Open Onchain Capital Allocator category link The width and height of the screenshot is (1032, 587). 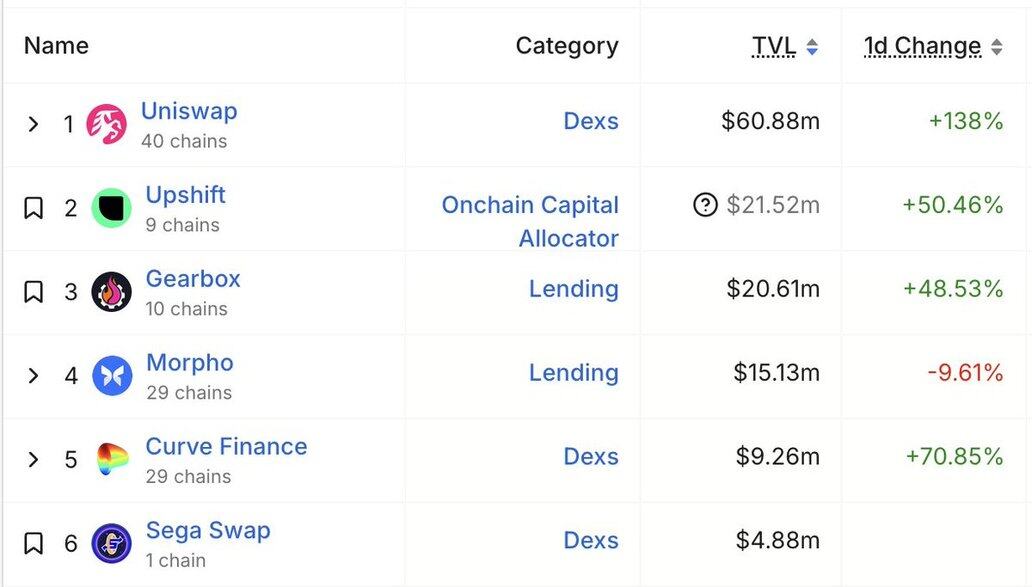point(530,221)
